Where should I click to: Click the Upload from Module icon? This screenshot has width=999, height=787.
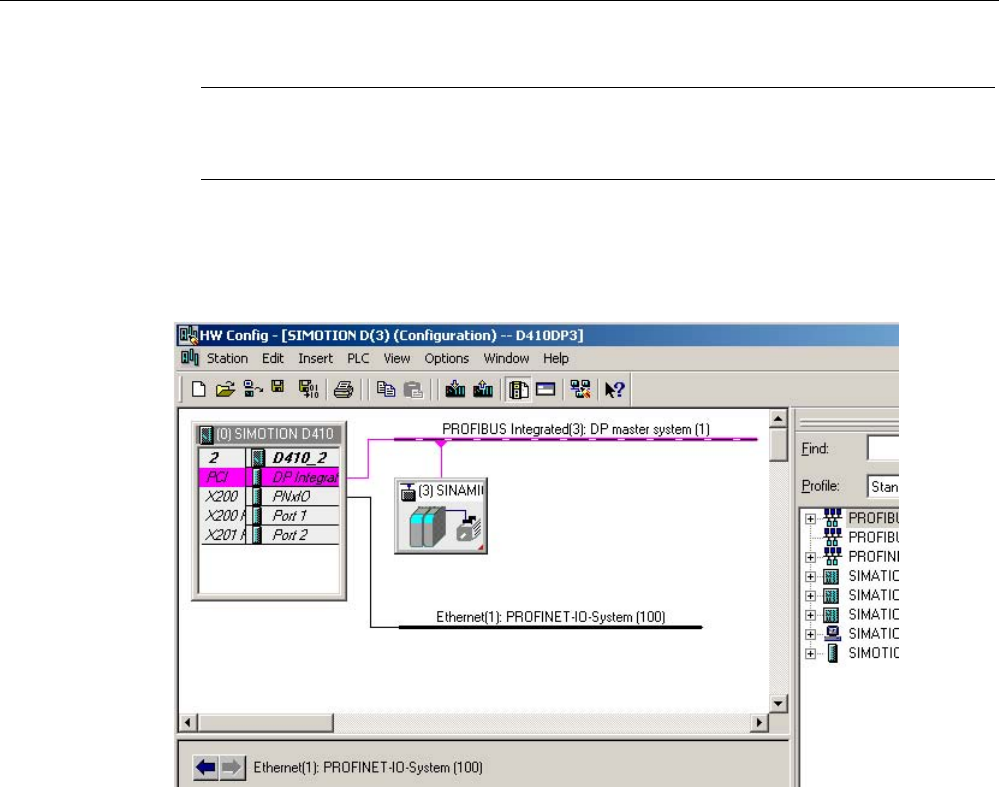(x=483, y=389)
